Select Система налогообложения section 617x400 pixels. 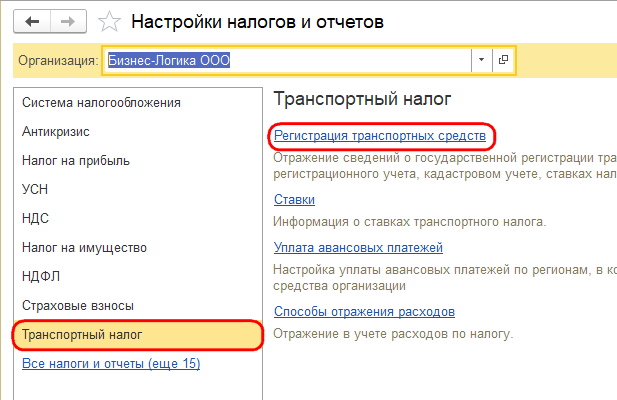138,103
